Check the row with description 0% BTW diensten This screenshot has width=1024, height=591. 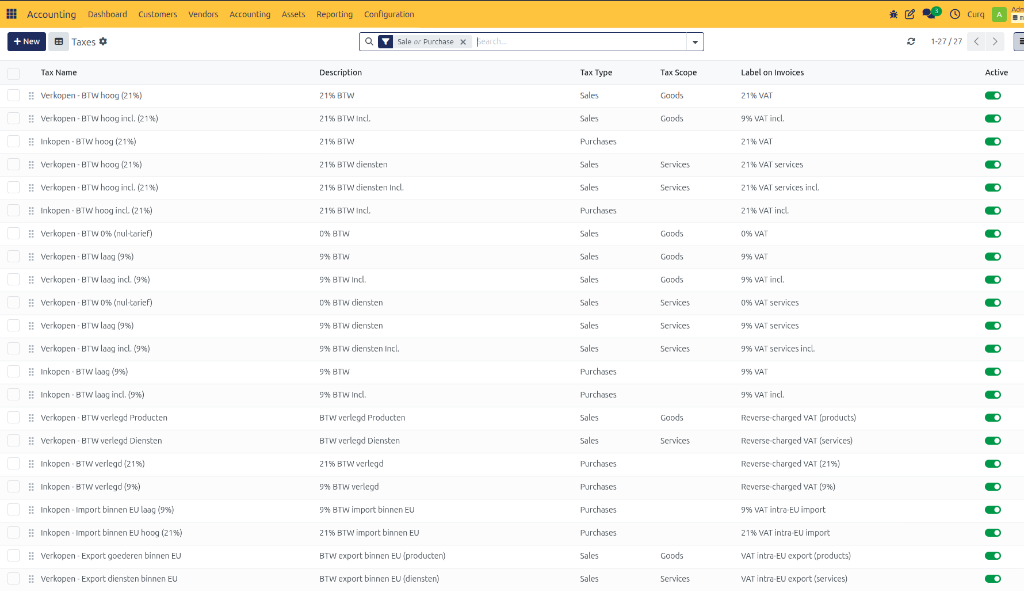point(14,302)
